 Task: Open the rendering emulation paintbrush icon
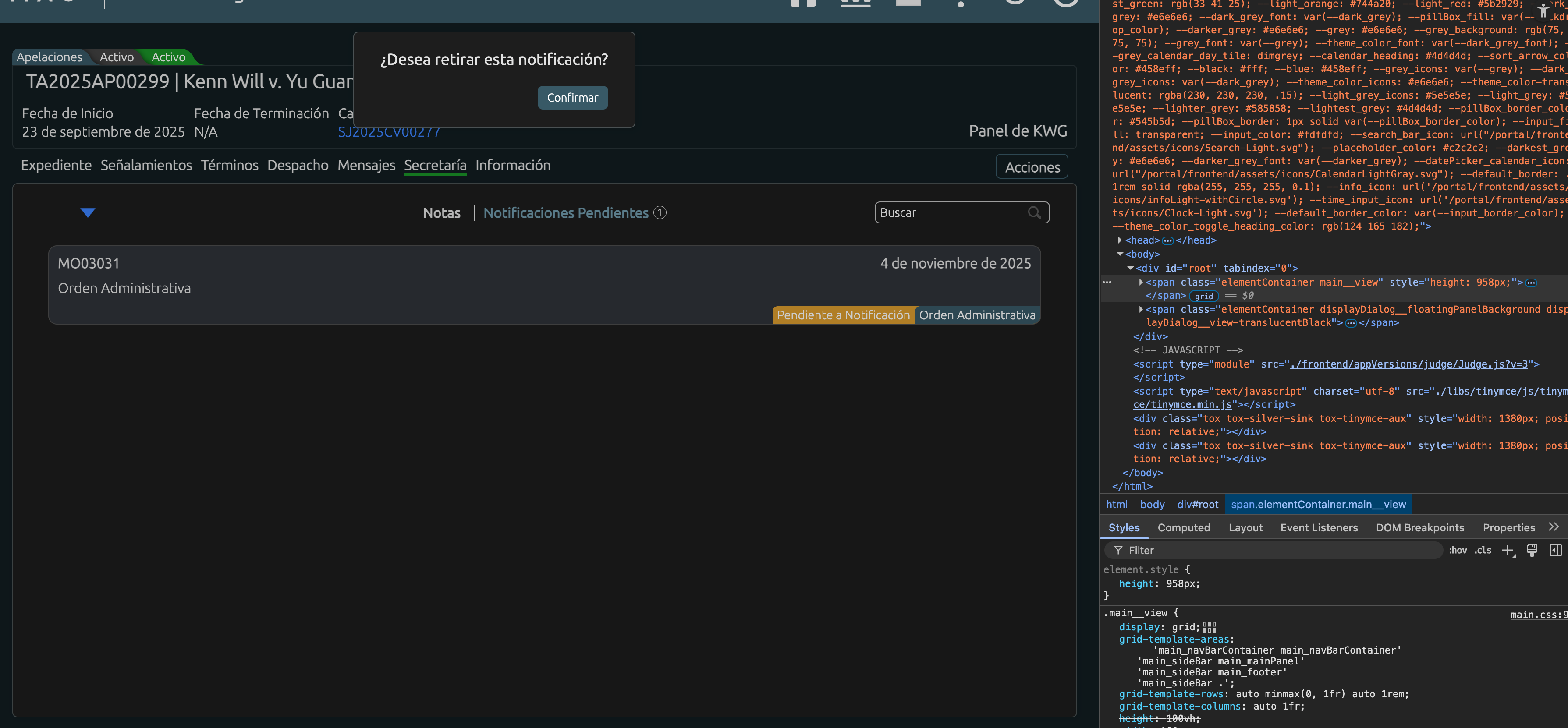click(1532, 551)
